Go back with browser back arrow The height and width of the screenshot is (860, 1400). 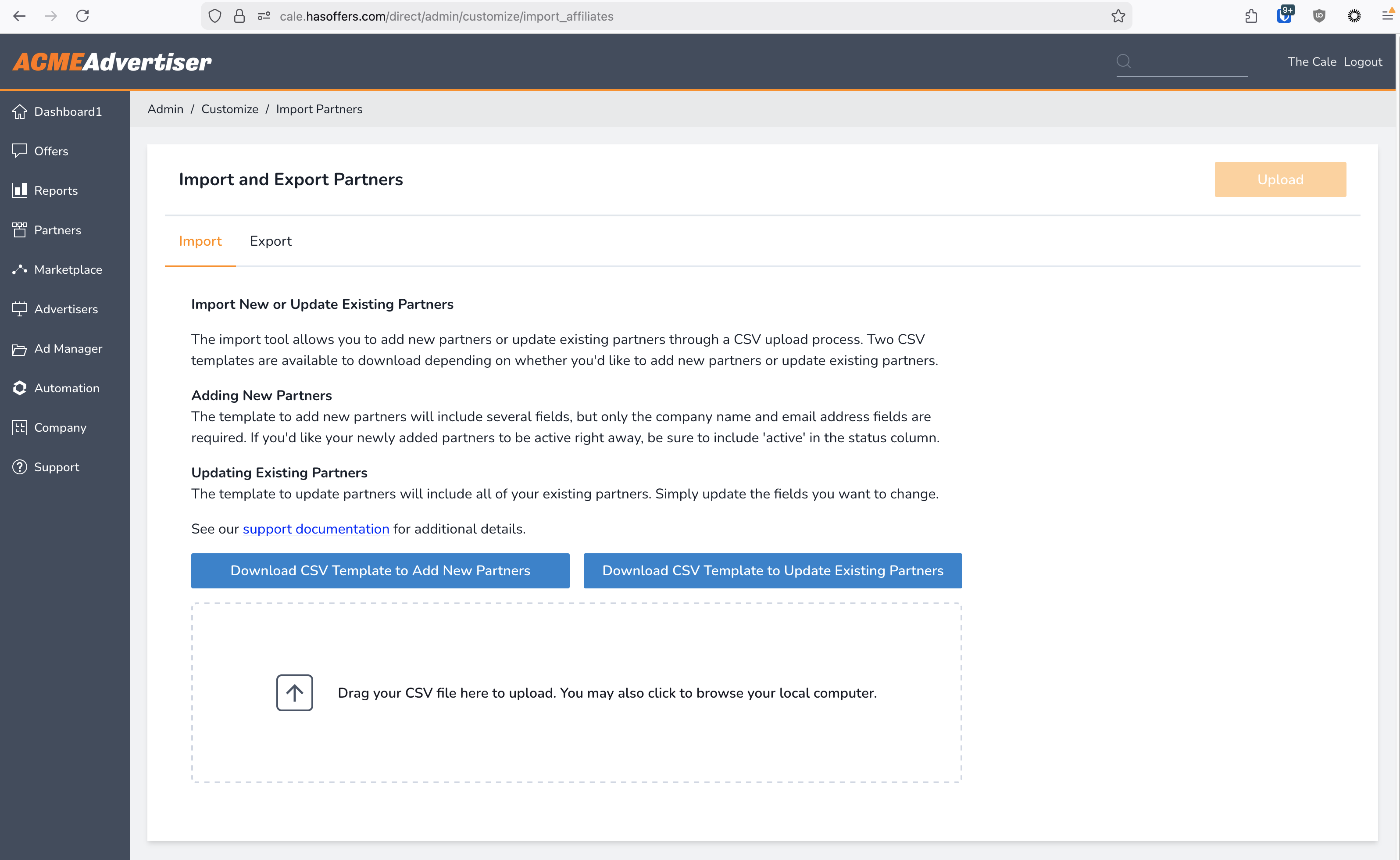pos(19,16)
